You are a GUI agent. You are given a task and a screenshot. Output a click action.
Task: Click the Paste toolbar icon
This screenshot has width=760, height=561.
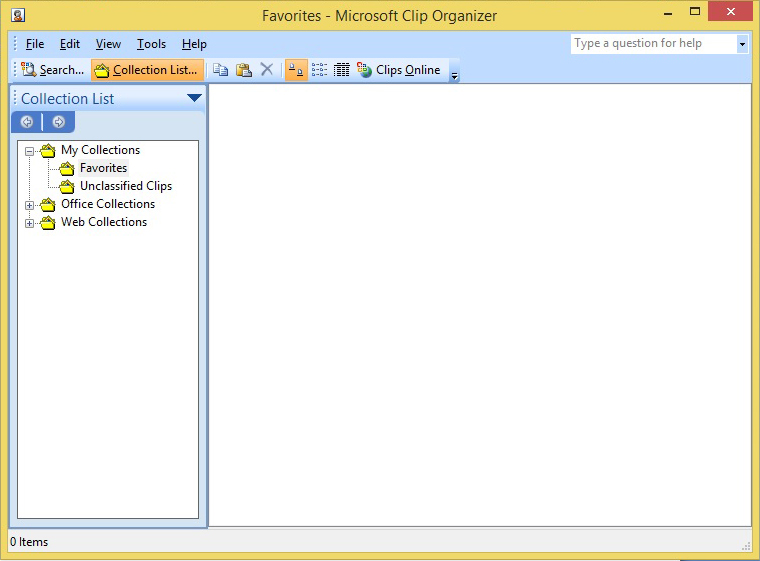coord(244,70)
